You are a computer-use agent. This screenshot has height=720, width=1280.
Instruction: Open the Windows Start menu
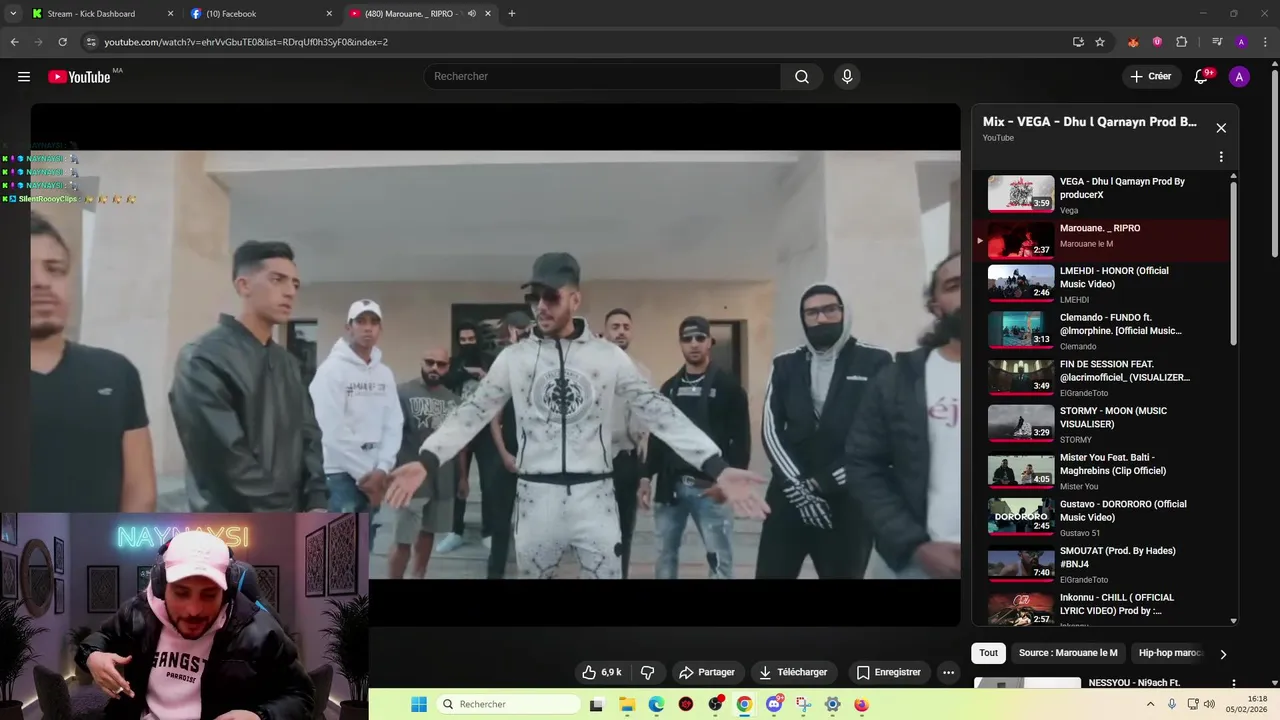pyautogui.click(x=419, y=704)
